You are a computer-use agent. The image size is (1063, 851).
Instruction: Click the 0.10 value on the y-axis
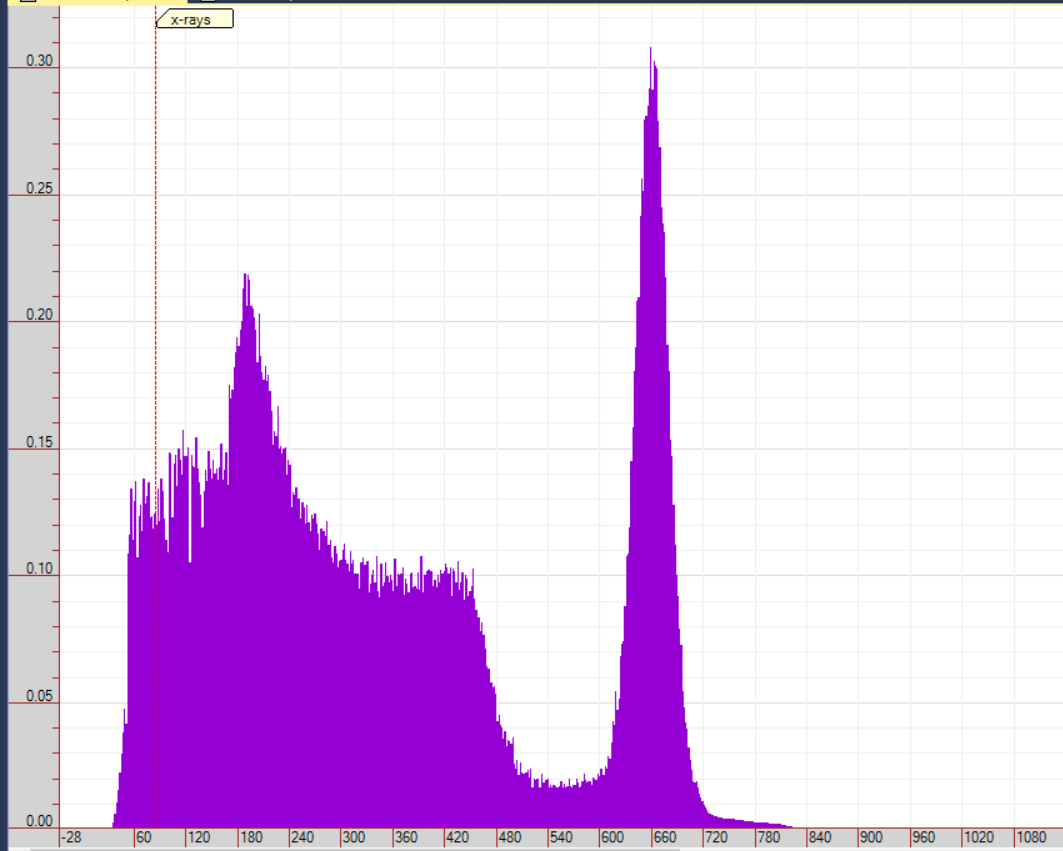(39, 569)
